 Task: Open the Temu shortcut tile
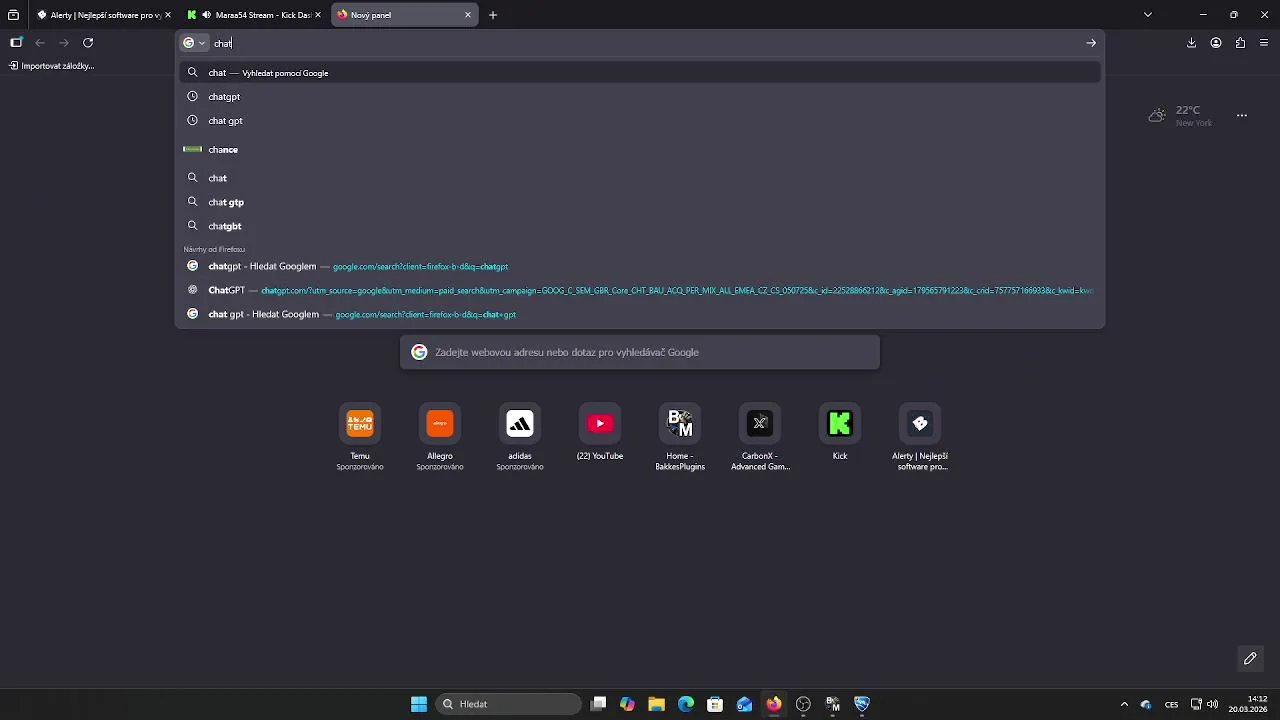(360, 437)
